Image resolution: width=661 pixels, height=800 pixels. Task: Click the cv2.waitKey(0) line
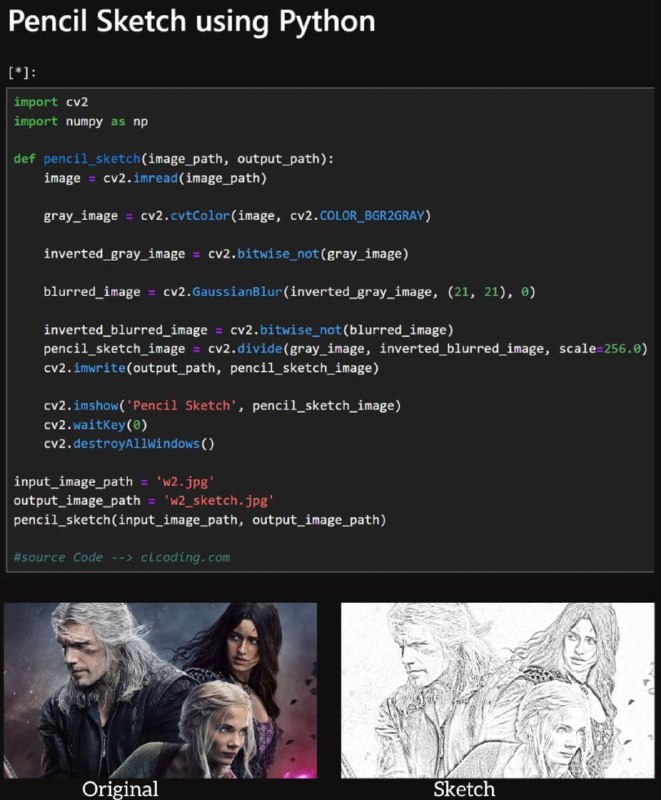[x=95, y=424]
